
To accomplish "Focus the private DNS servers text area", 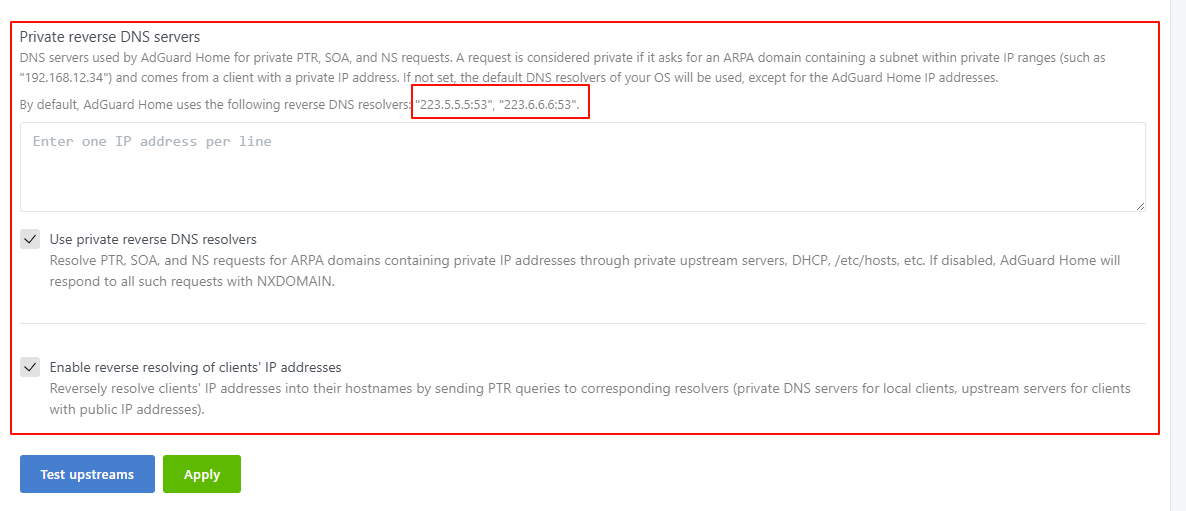I will 582,167.
